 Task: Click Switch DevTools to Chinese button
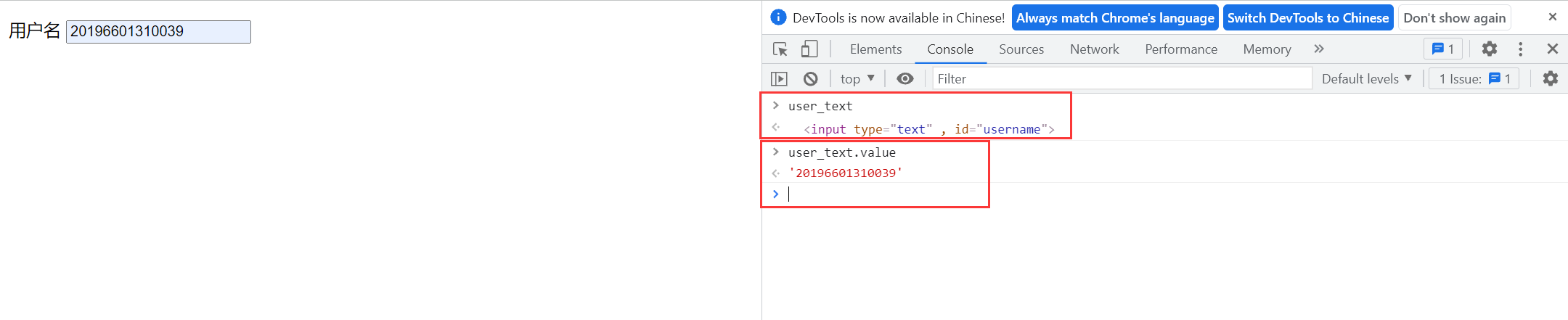click(1308, 18)
